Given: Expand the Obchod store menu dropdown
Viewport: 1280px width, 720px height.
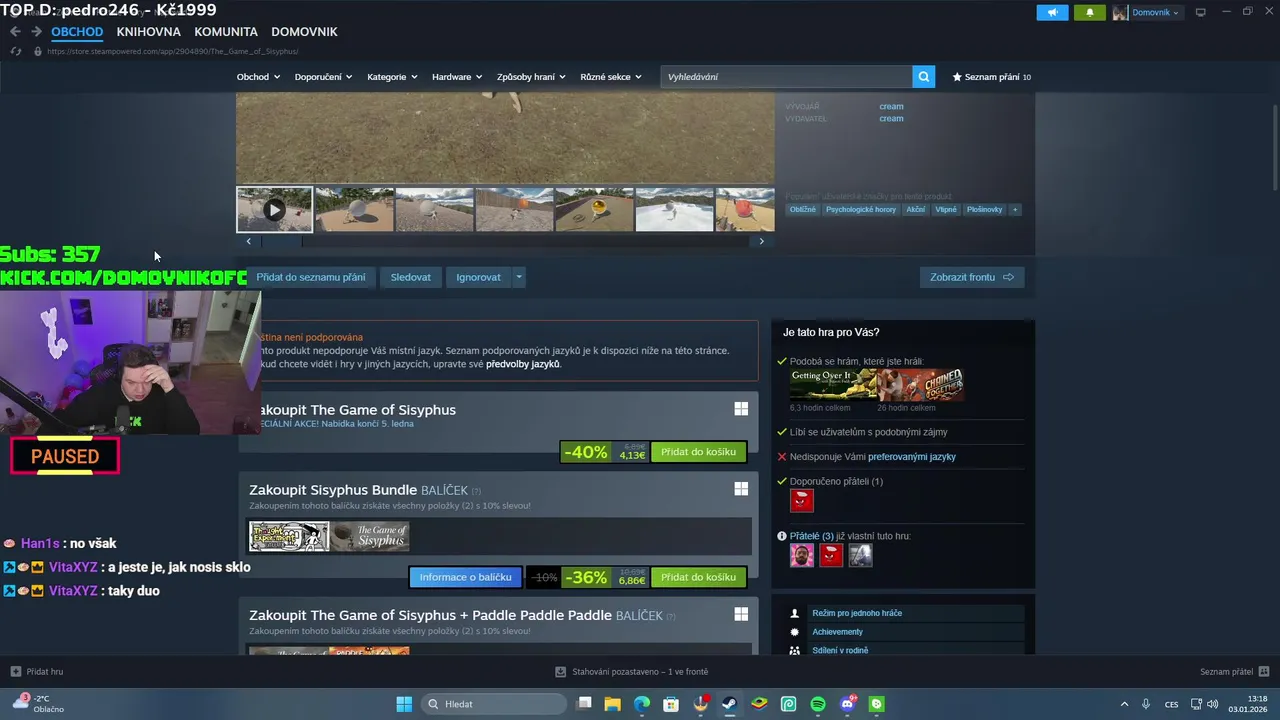Looking at the screenshot, I should point(258,77).
